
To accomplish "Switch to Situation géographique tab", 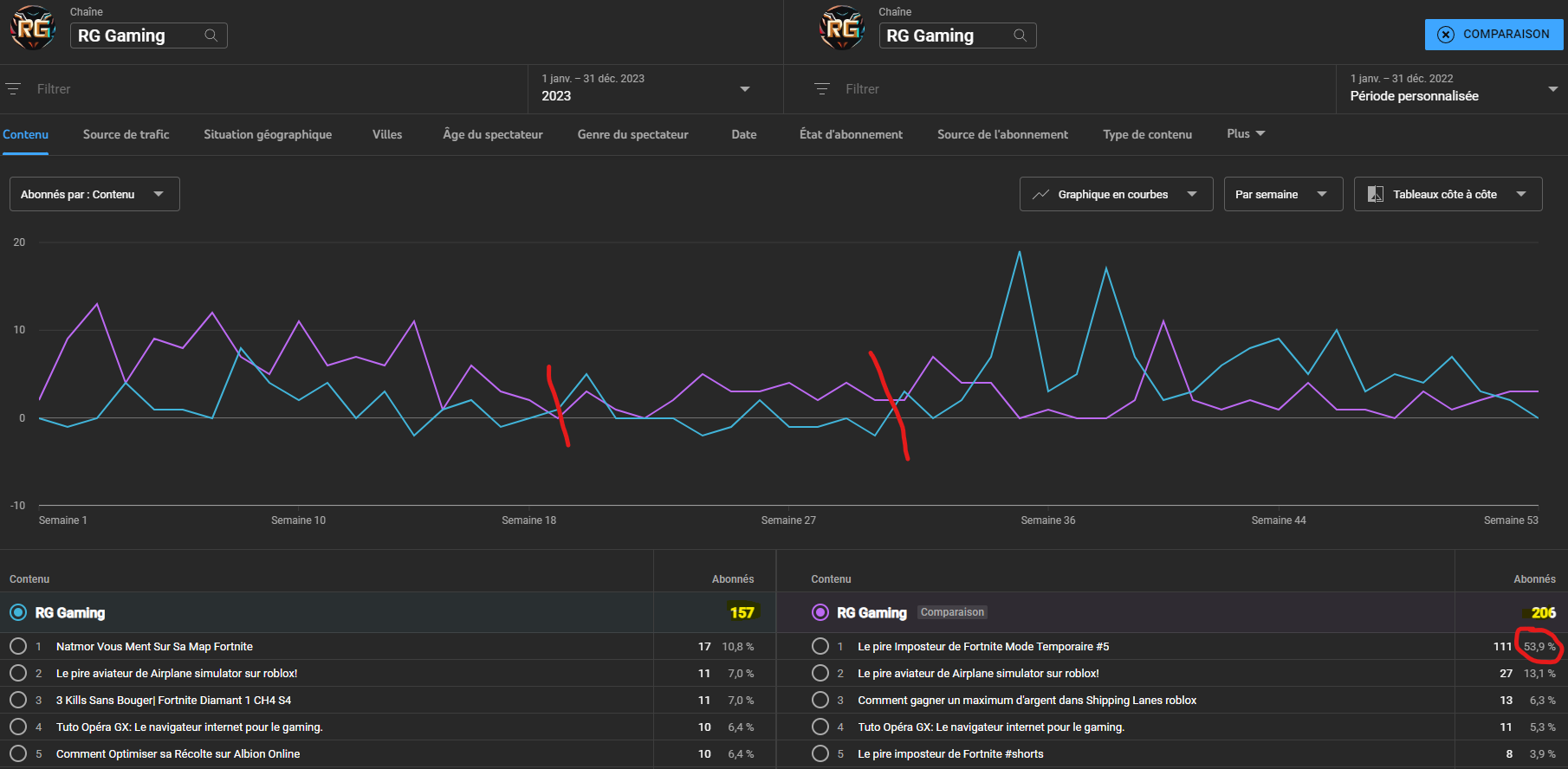I will [268, 134].
